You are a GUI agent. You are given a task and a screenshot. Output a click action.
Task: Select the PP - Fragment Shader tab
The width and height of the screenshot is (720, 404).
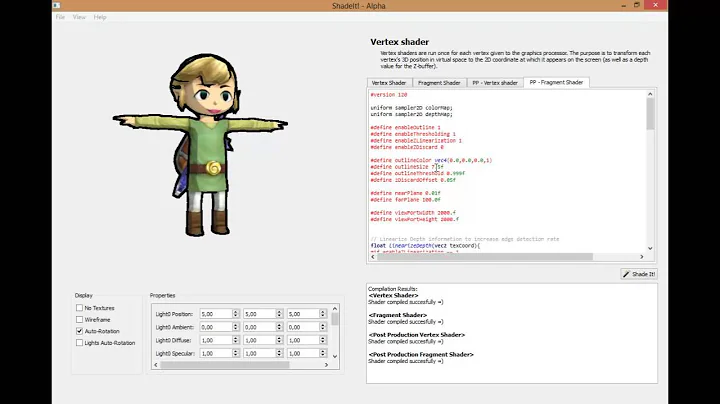pyautogui.click(x=556, y=82)
